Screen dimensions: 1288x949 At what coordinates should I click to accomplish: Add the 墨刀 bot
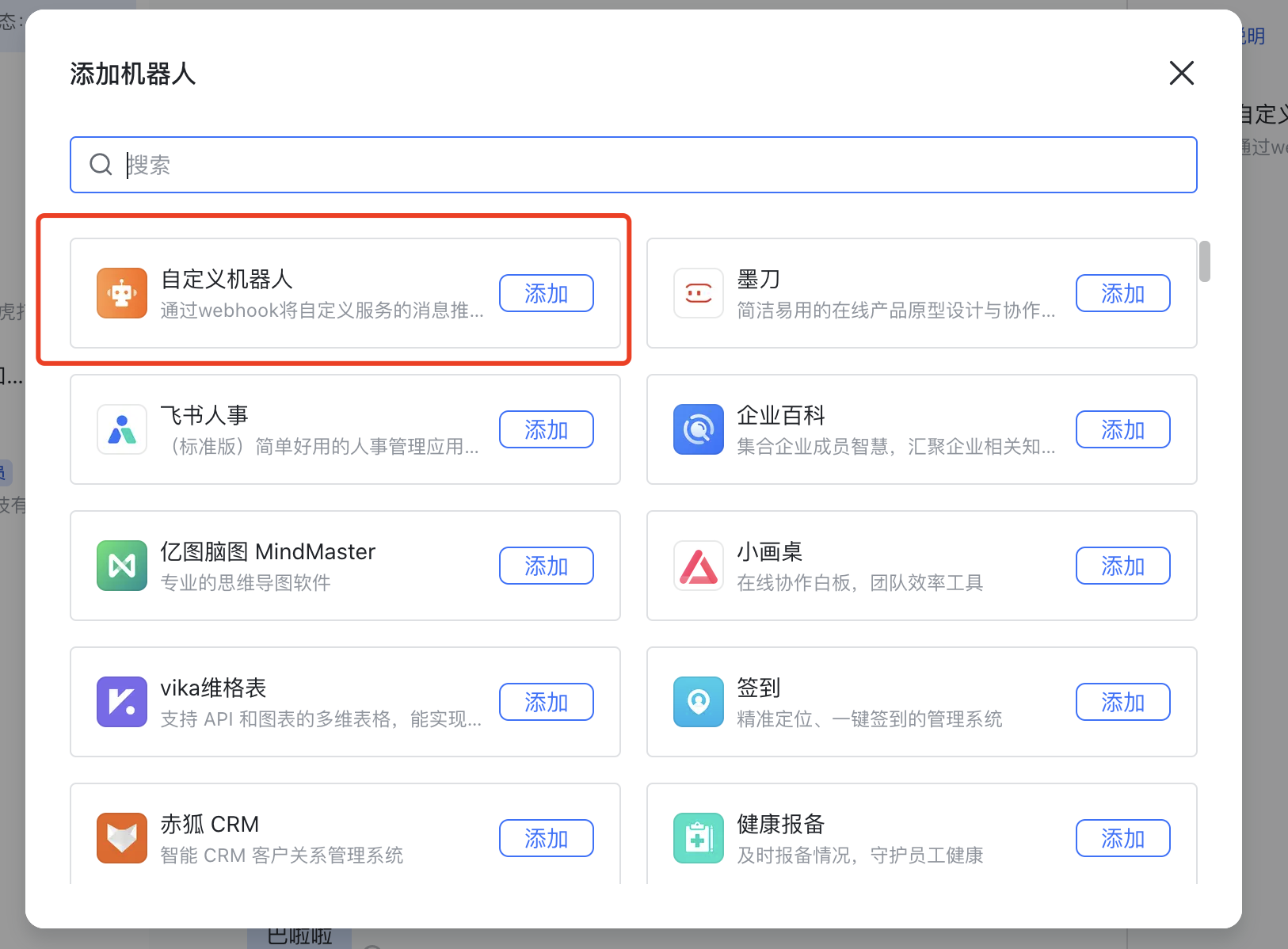click(1123, 293)
